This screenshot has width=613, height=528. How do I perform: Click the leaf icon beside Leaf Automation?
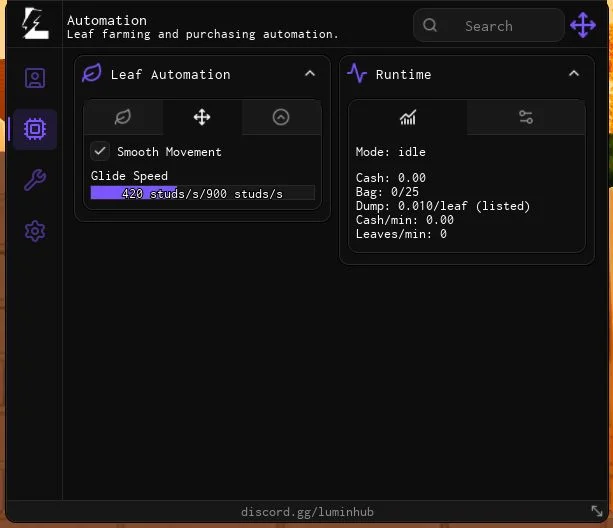(x=92, y=73)
